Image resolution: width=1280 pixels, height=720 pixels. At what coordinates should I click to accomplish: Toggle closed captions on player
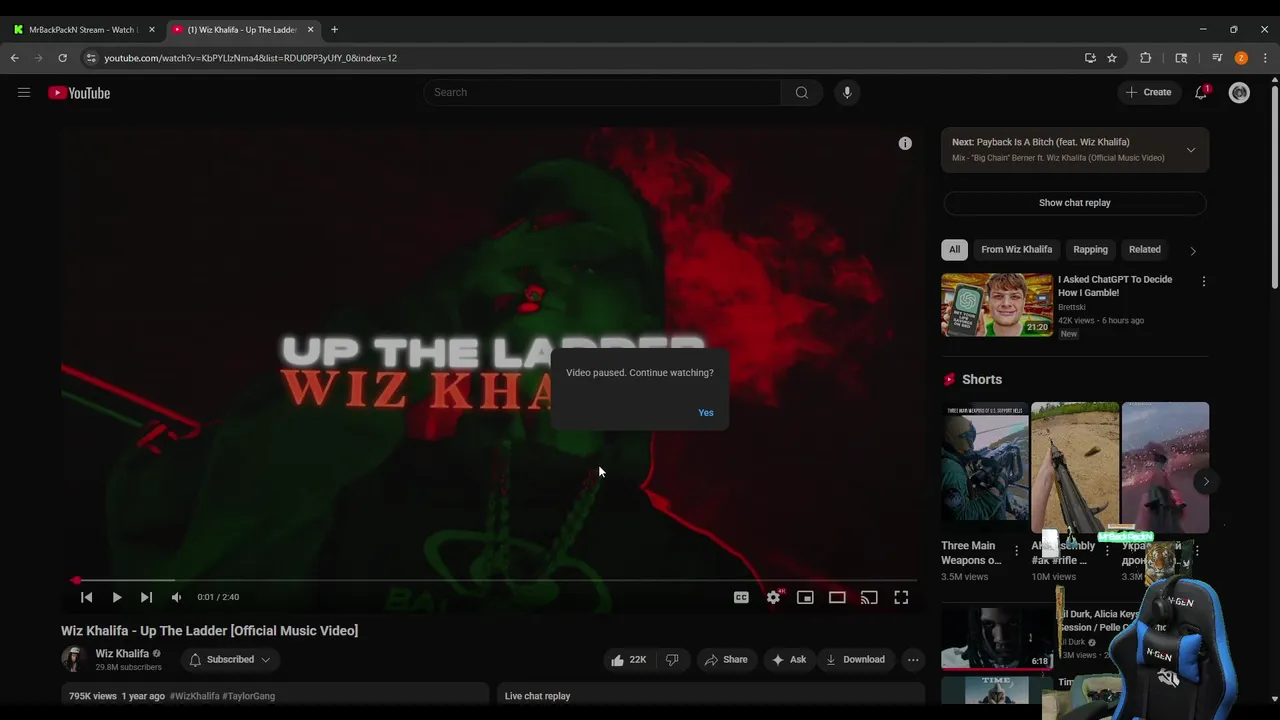pyautogui.click(x=741, y=597)
